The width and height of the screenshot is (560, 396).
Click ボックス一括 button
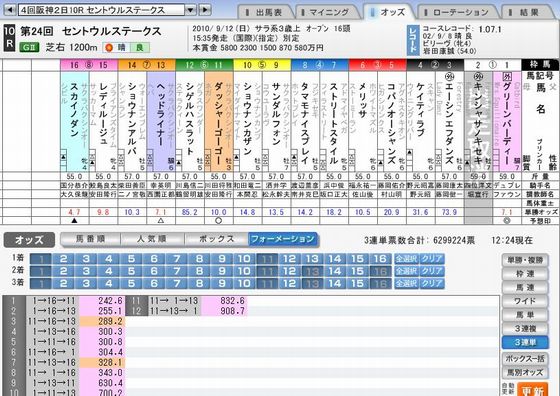click(x=525, y=359)
